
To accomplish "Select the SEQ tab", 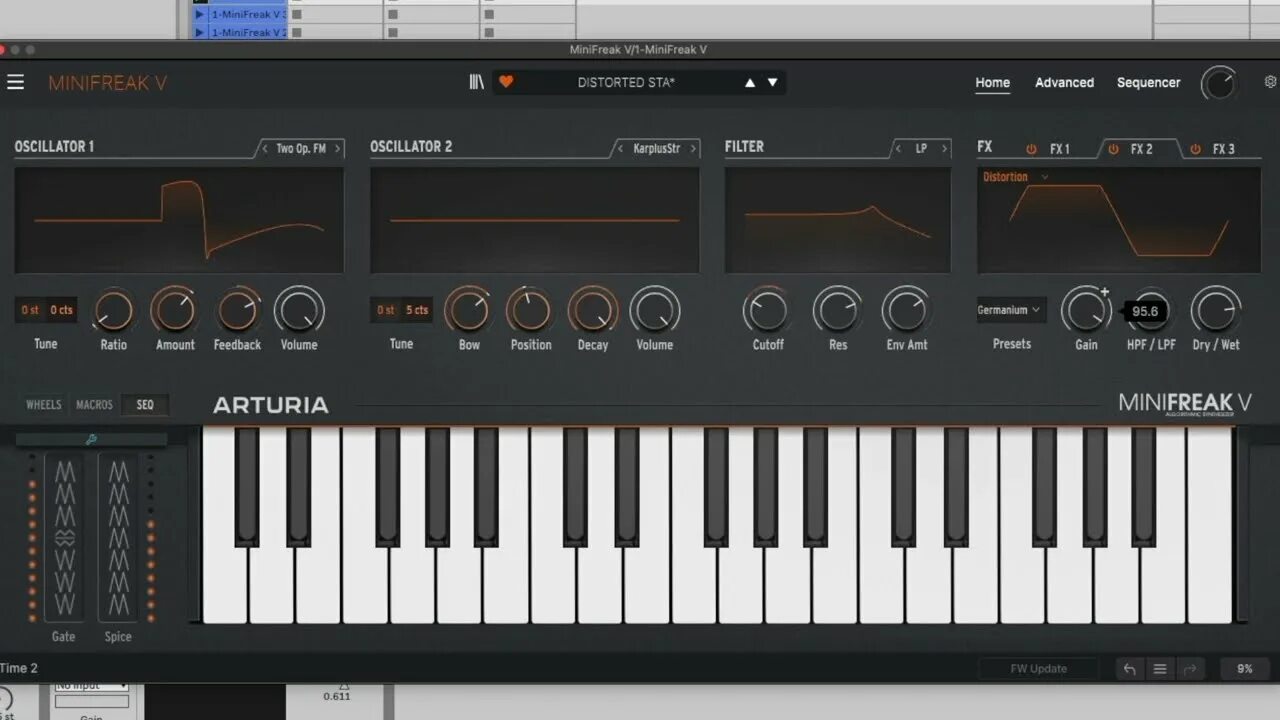I will (x=145, y=405).
